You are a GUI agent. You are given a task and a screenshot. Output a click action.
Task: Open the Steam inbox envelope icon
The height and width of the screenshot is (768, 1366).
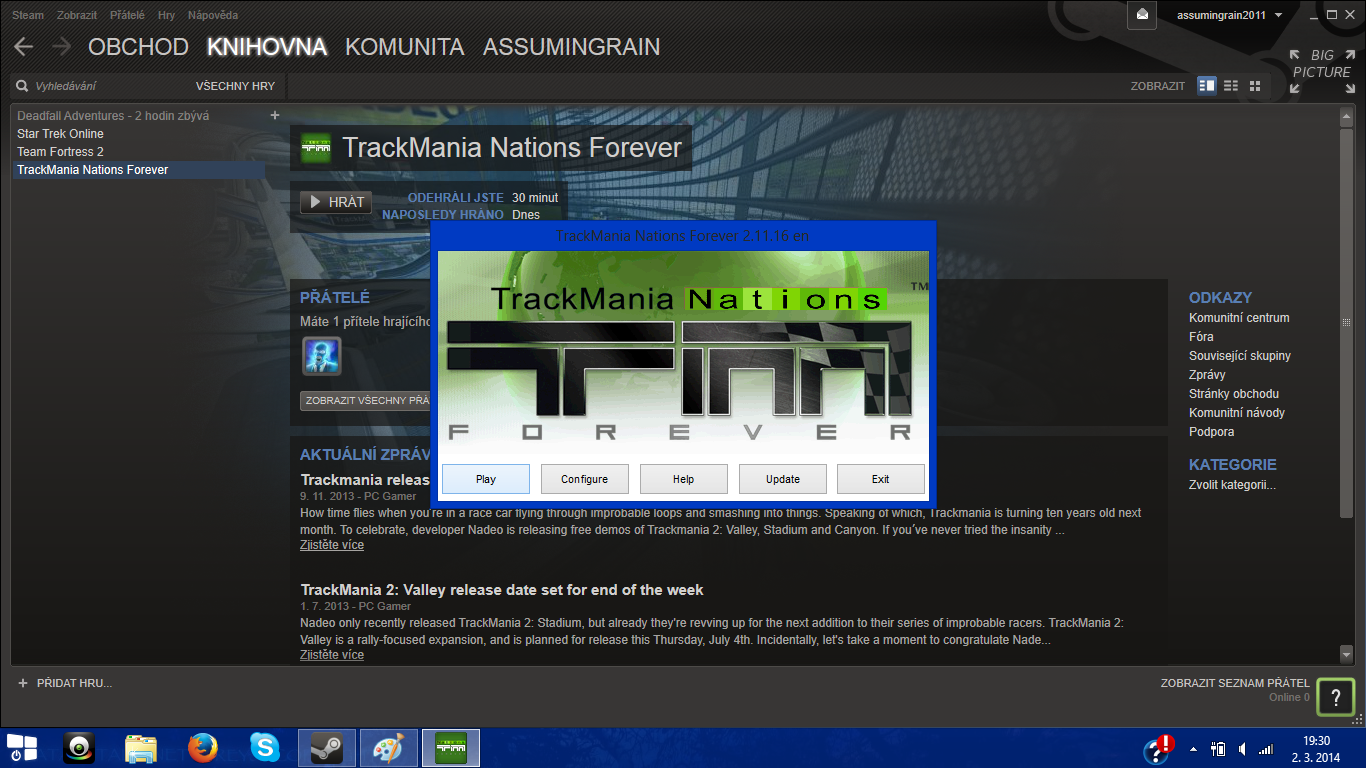[x=1142, y=15]
